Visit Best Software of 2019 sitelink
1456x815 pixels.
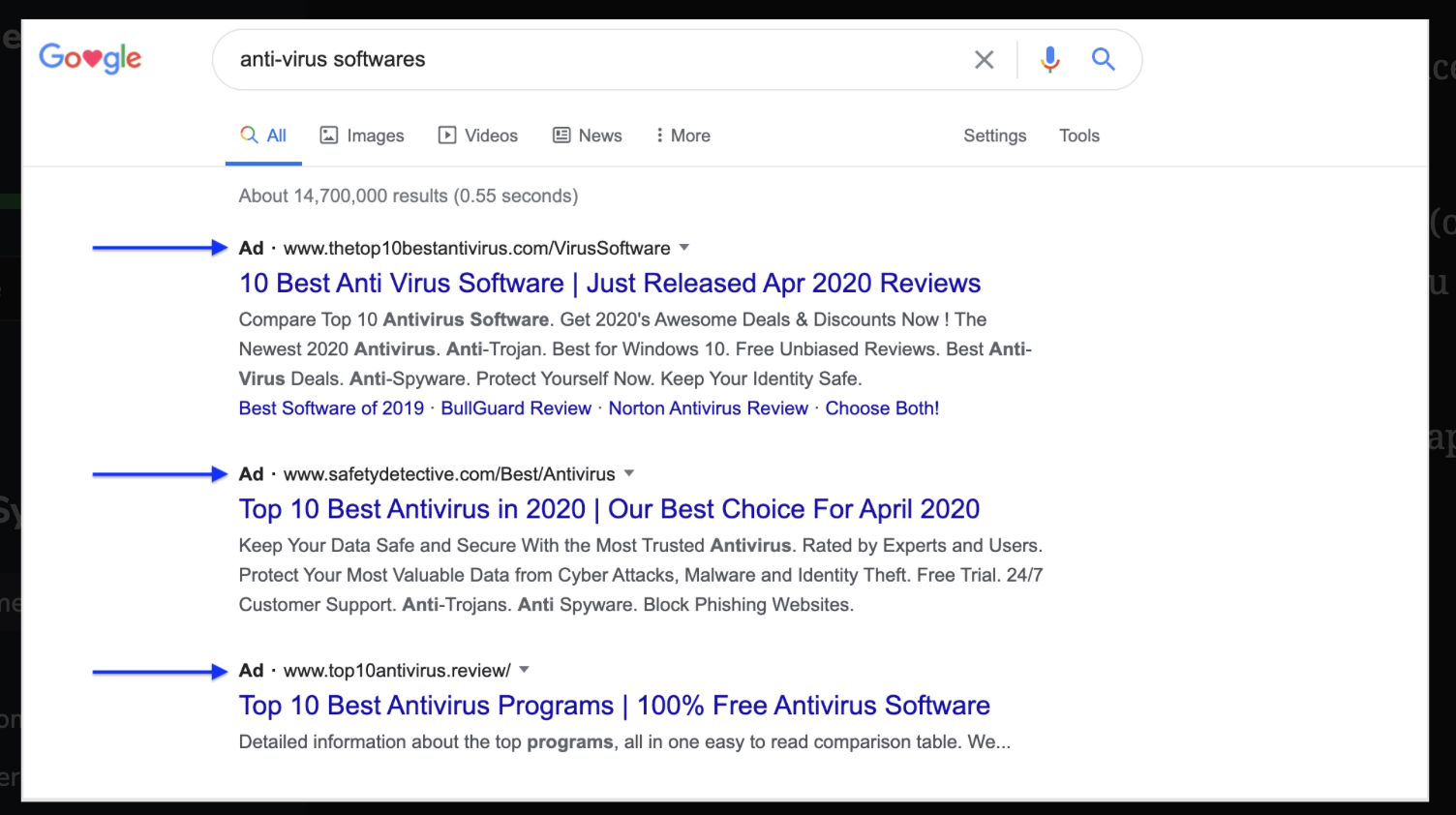click(332, 408)
